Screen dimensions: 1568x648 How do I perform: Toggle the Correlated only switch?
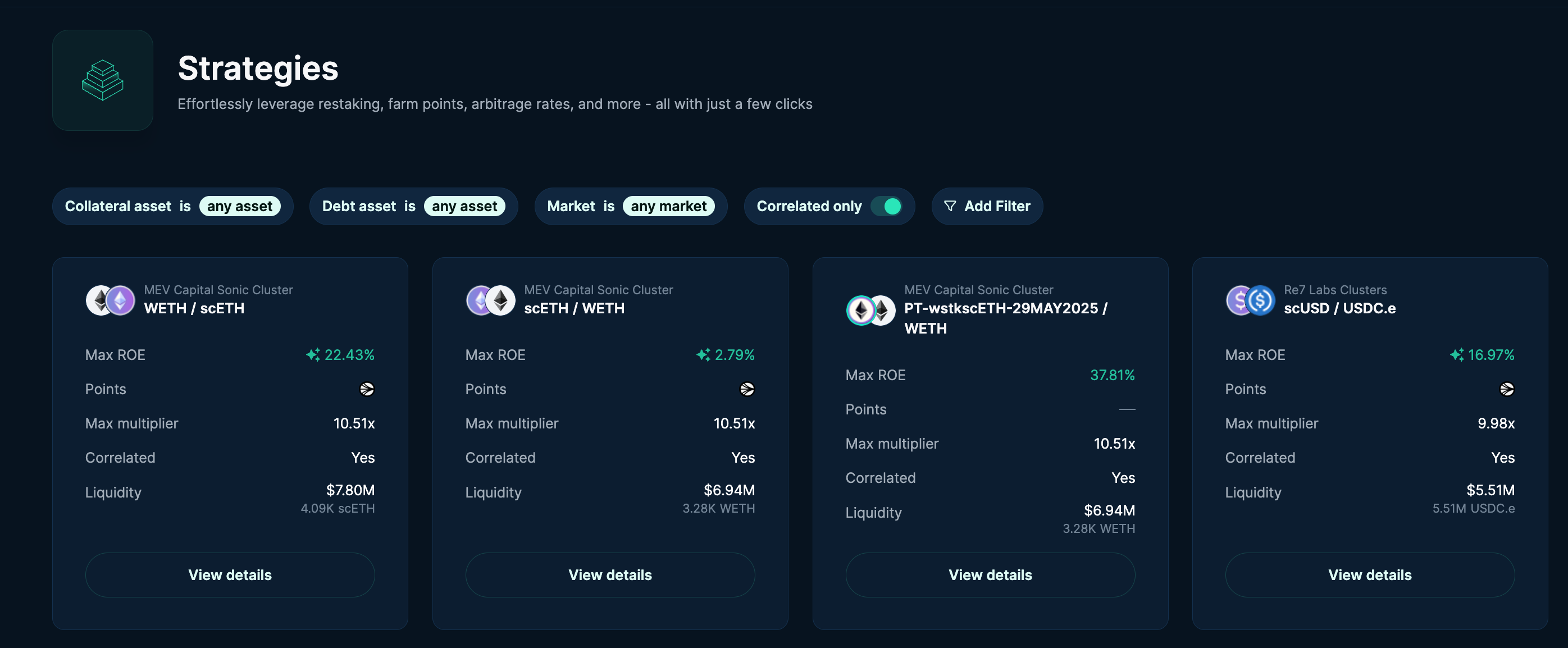(x=886, y=206)
